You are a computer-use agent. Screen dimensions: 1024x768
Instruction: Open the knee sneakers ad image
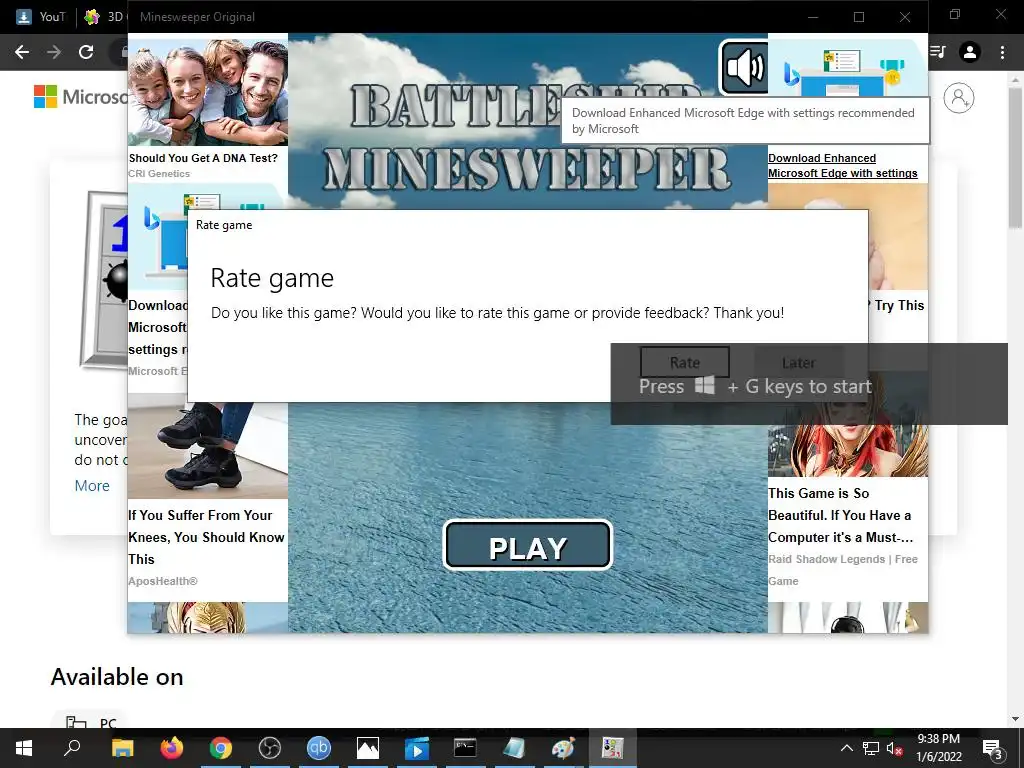pyautogui.click(x=208, y=451)
